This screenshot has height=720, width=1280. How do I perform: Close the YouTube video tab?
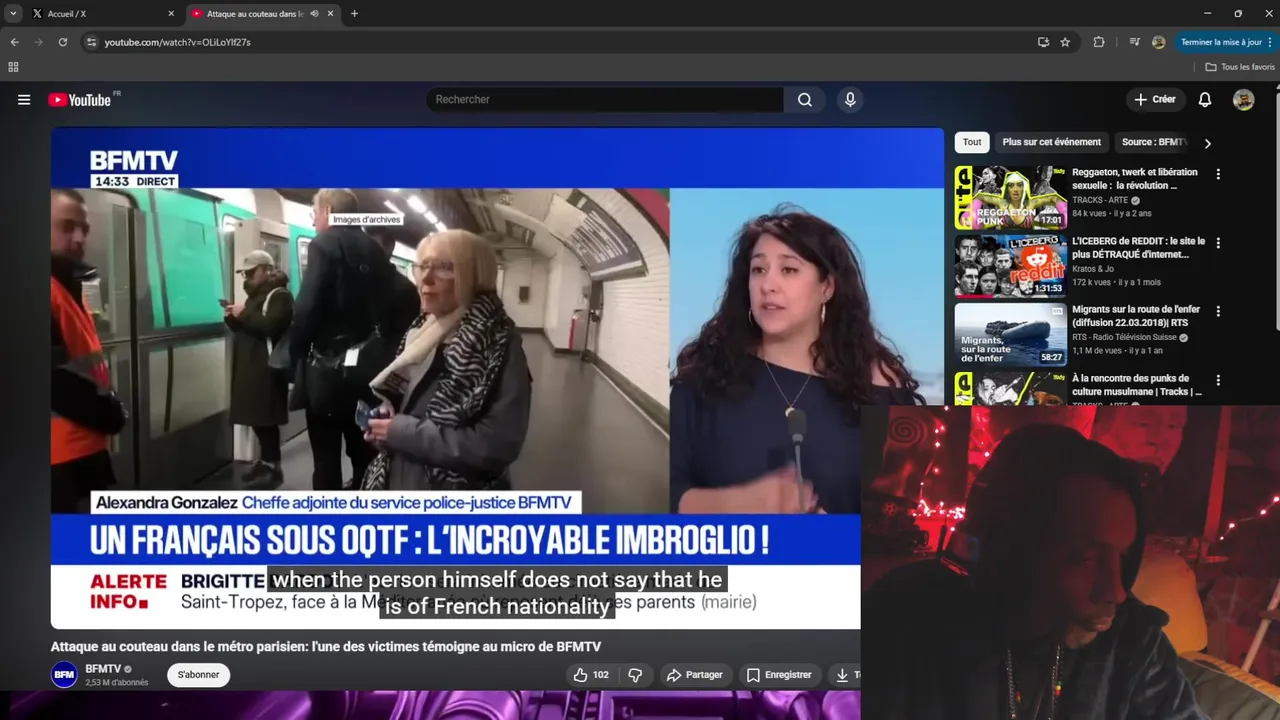(x=330, y=14)
